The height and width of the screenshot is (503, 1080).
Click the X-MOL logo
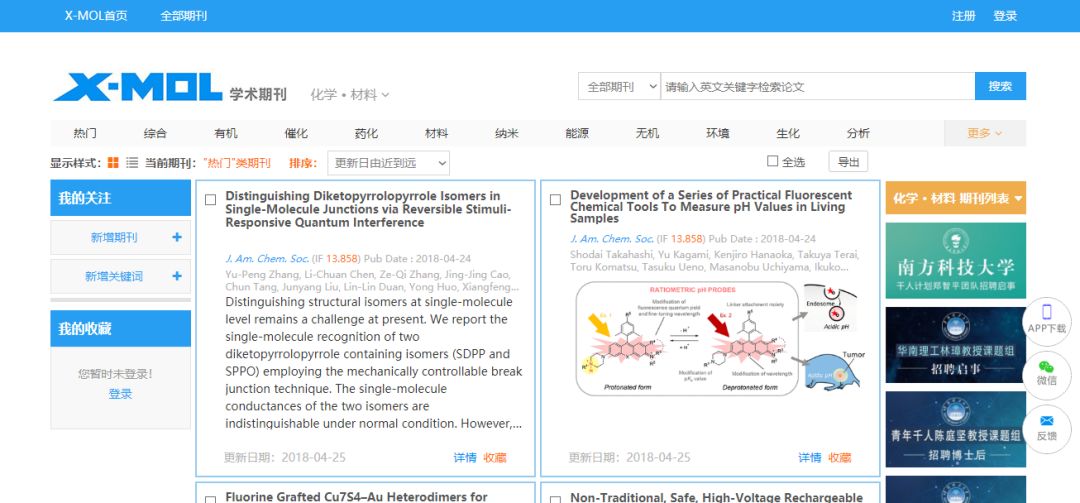[138, 88]
